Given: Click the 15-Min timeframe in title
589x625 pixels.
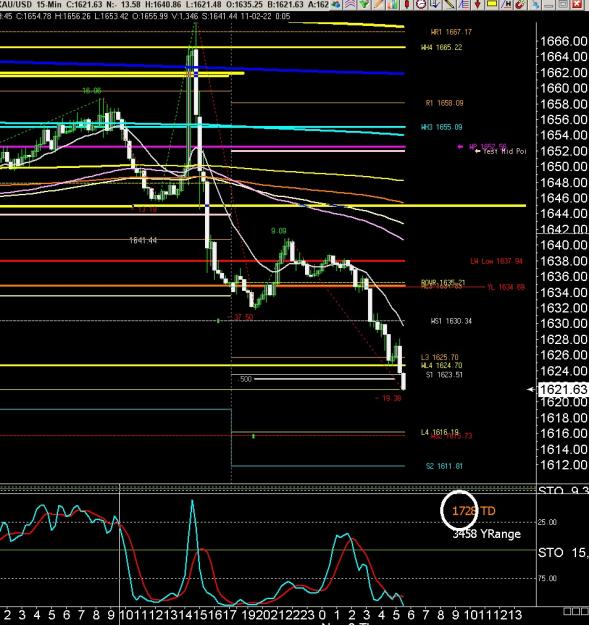Looking at the screenshot, I should pos(49,4).
